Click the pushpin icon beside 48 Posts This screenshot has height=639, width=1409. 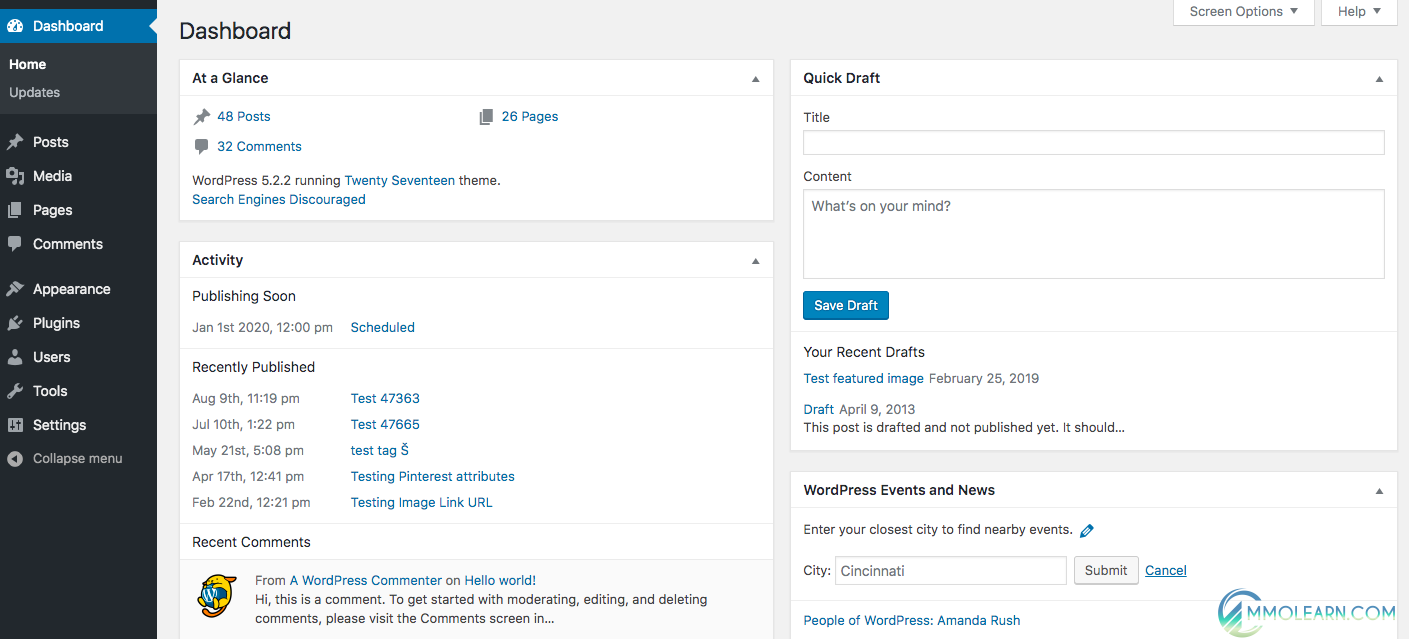click(202, 117)
